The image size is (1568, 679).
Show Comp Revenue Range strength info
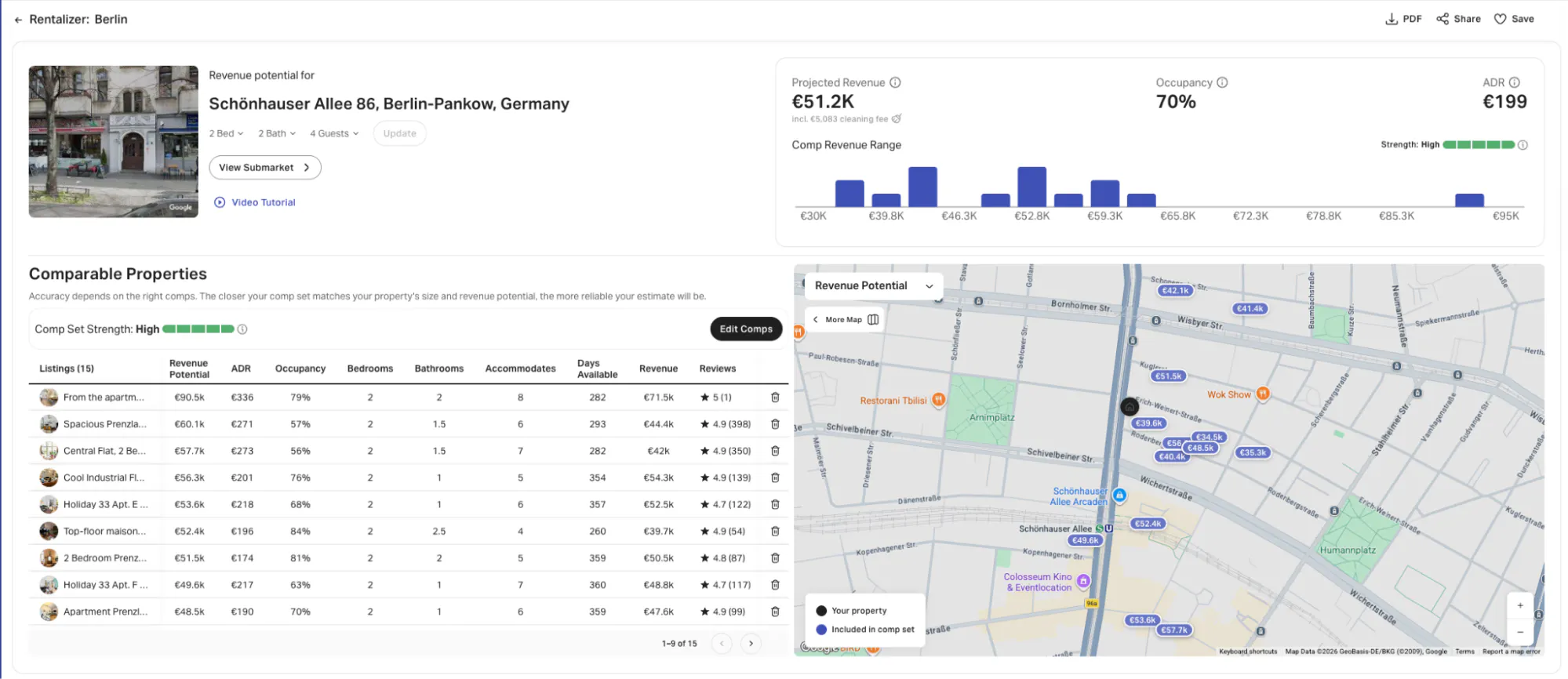pos(1523,145)
